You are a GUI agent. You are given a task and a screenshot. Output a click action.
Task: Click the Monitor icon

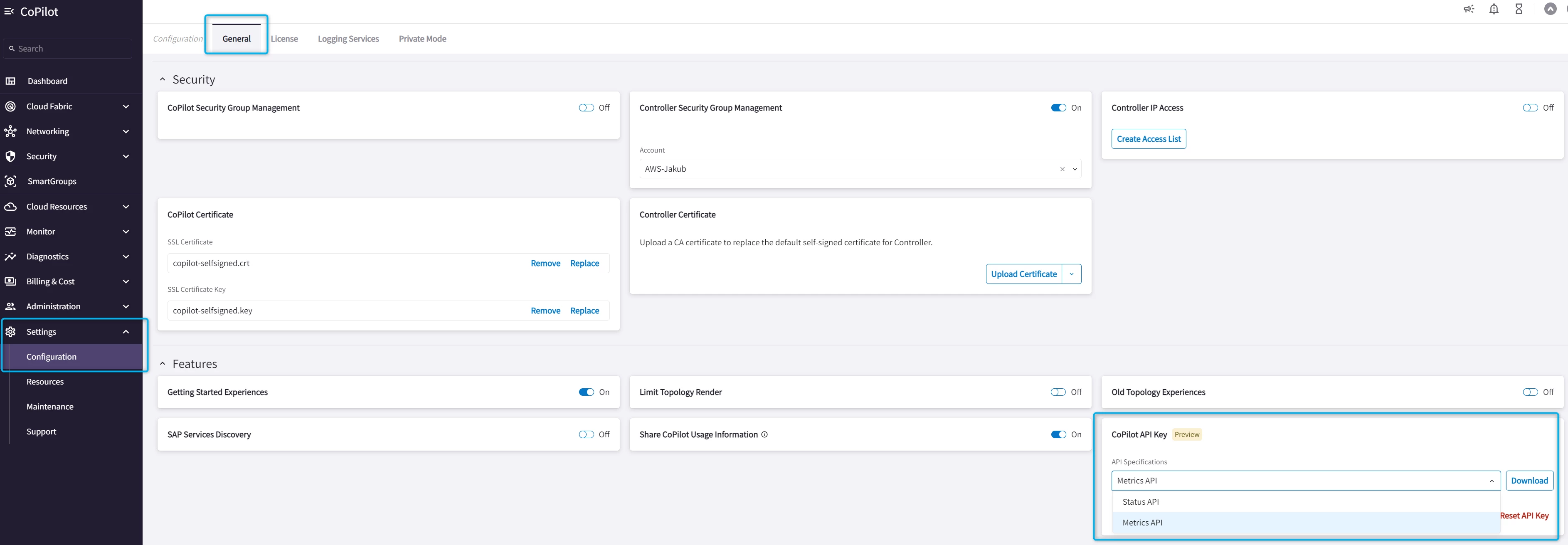[x=10, y=232]
